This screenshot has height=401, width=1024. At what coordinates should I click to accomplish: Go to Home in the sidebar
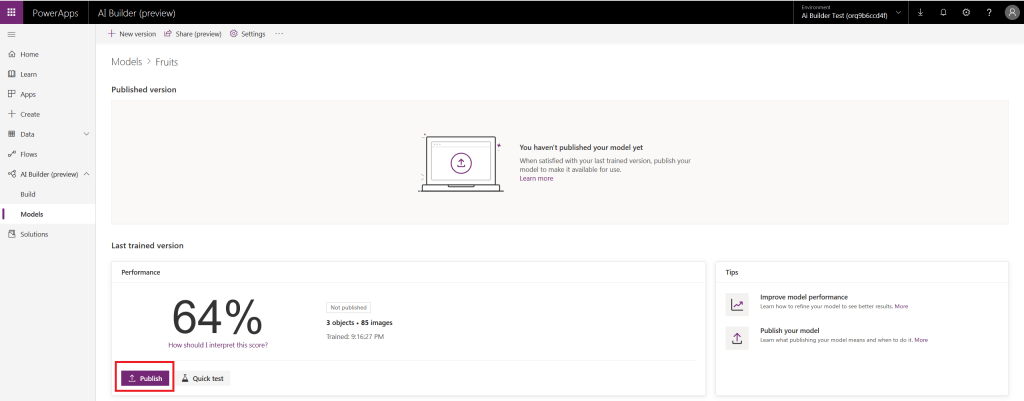point(29,54)
